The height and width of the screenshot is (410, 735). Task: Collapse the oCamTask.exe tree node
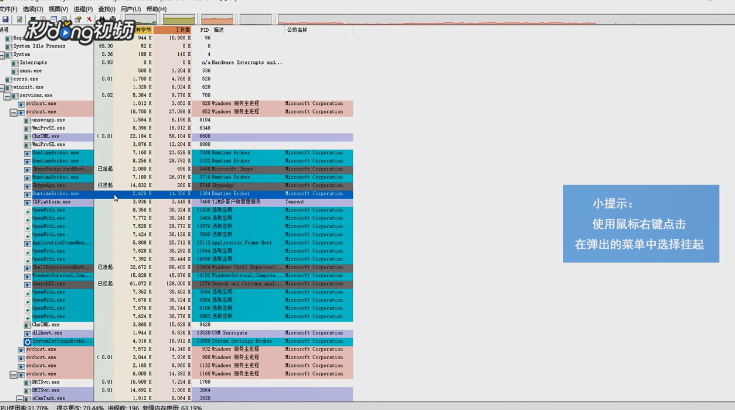[x=20, y=399]
